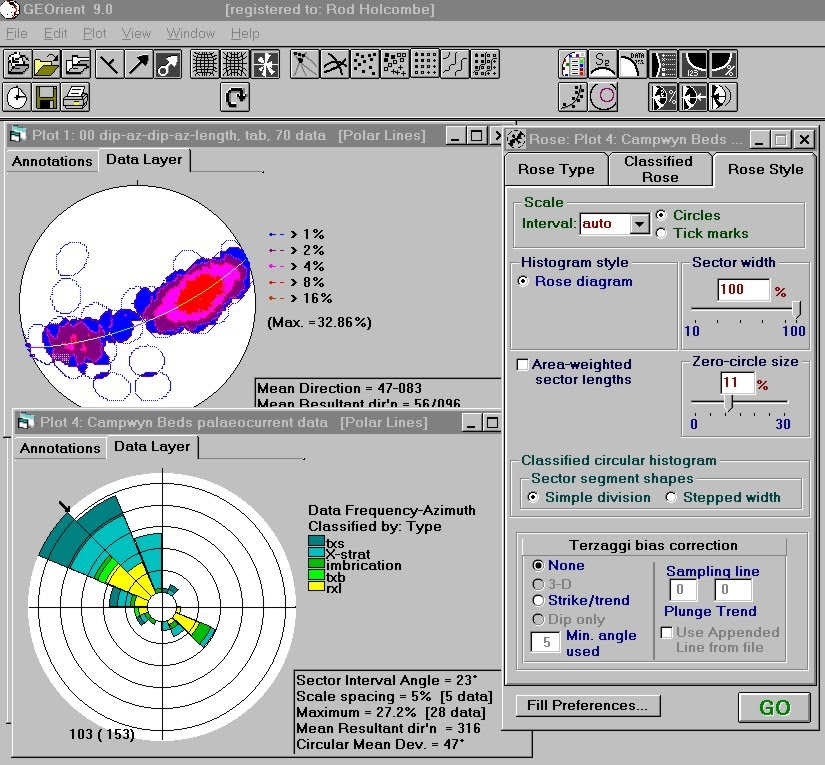Image resolution: width=825 pixels, height=765 pixels.
Task: Click the GO button
Action: pyautogui.click(x=774, y=707)
